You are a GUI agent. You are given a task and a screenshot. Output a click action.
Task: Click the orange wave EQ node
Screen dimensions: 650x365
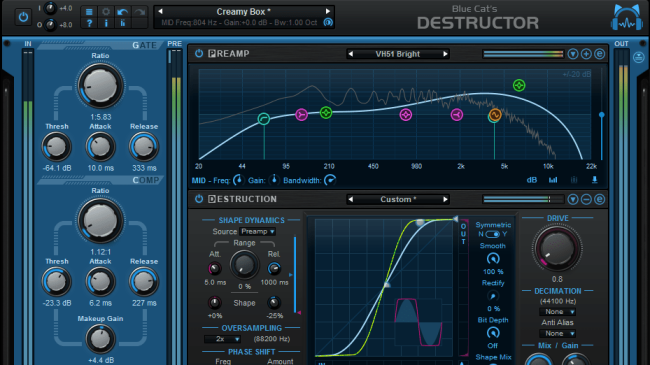tap(495, 114)
